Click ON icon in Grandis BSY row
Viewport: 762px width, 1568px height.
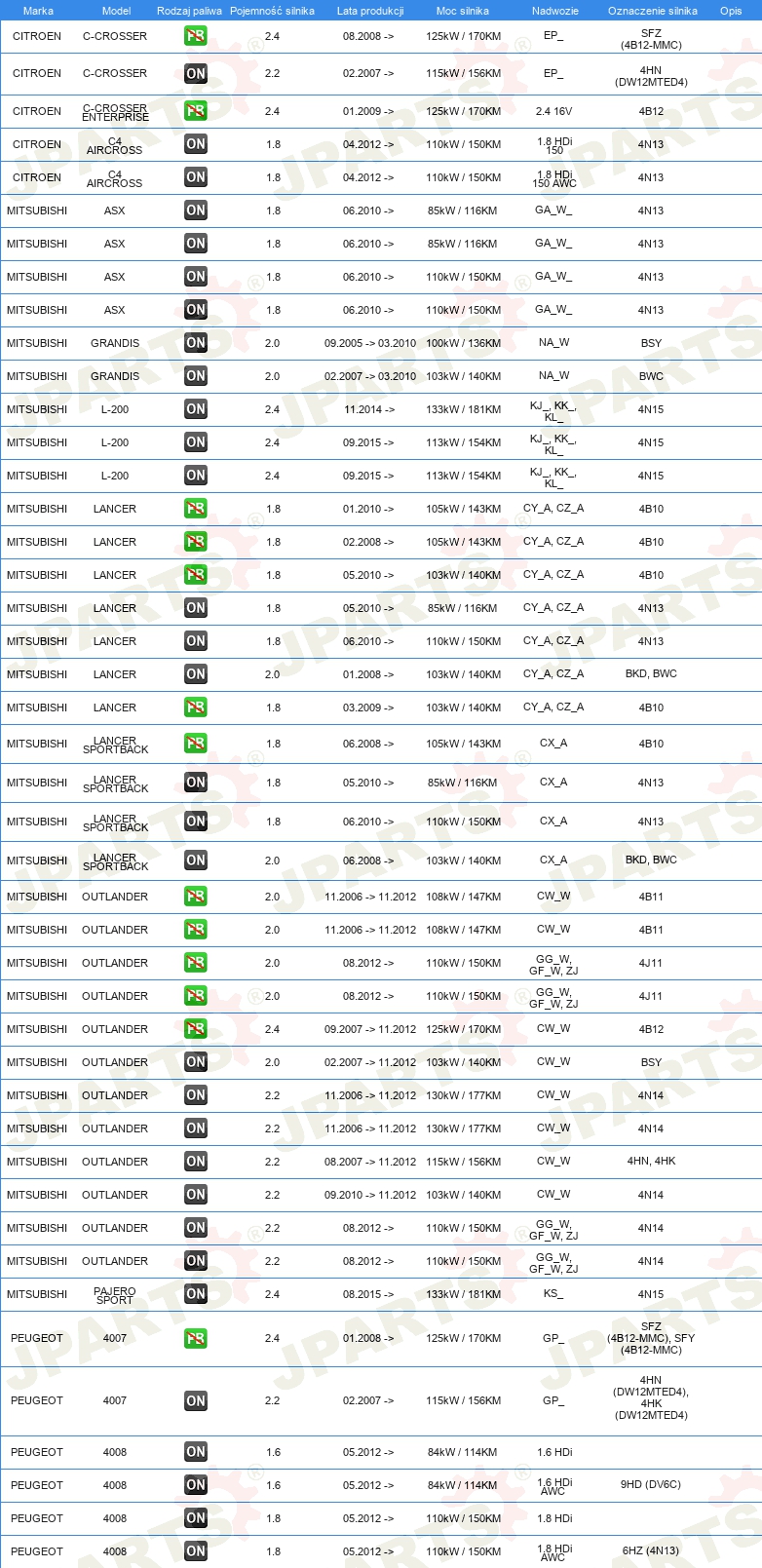[196, 343]
